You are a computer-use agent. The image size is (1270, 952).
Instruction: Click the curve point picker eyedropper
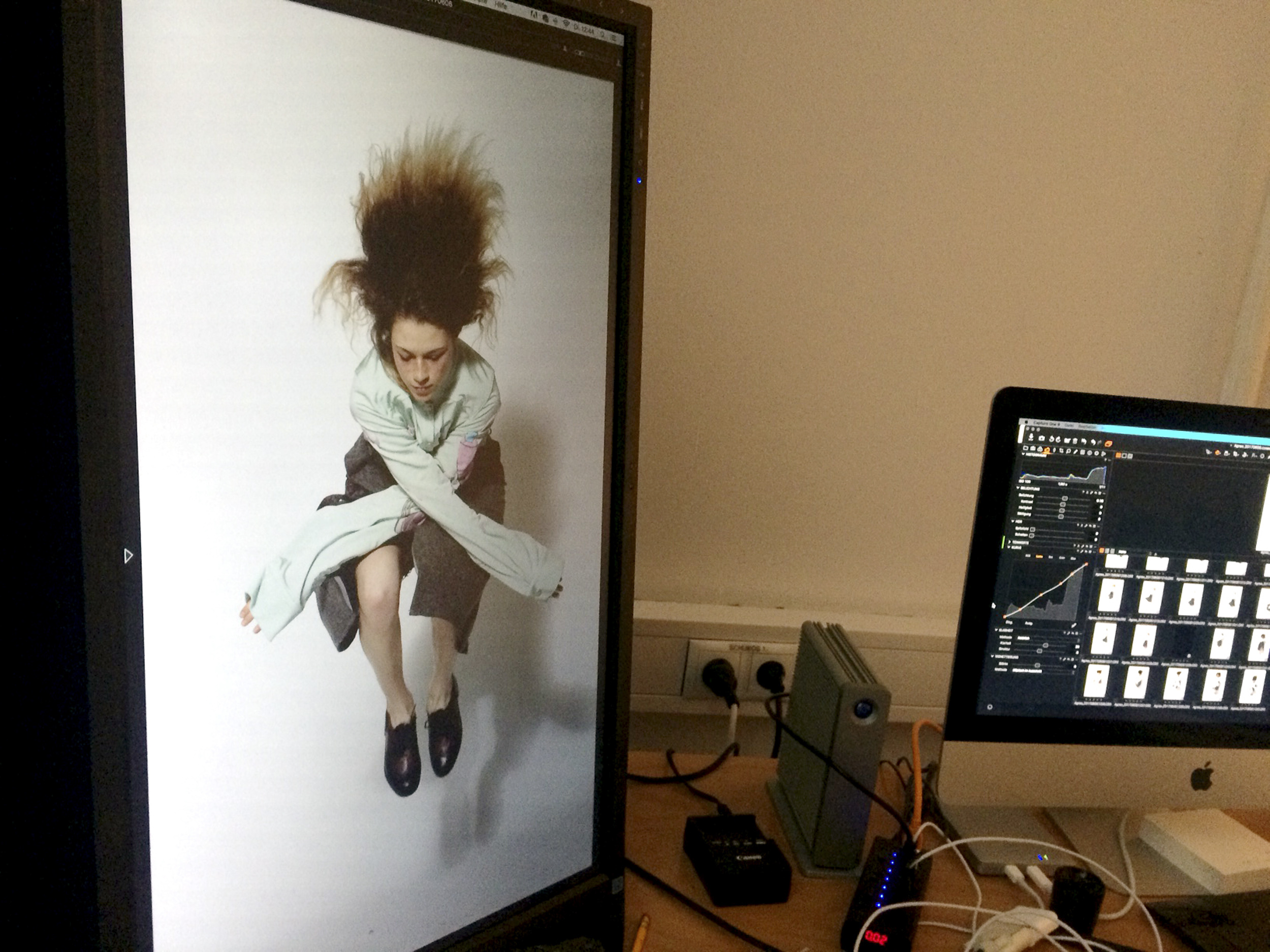point(1073,626)
